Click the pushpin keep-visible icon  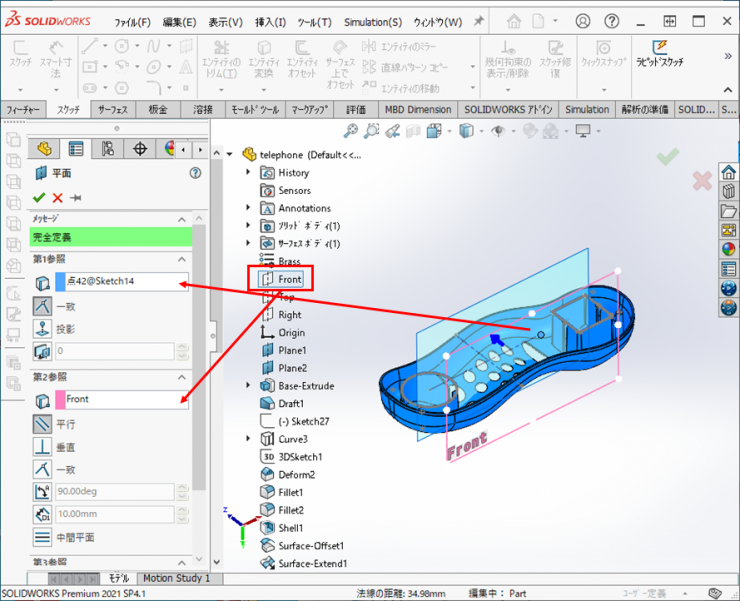pos(75,198)
